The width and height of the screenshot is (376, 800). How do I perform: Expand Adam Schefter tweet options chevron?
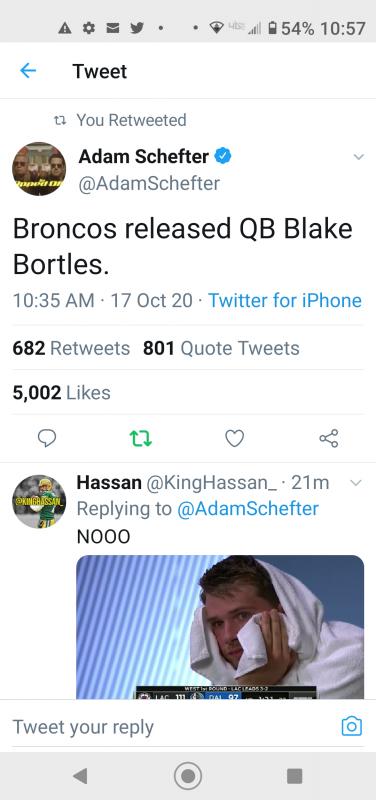click(x=359, y=157)
